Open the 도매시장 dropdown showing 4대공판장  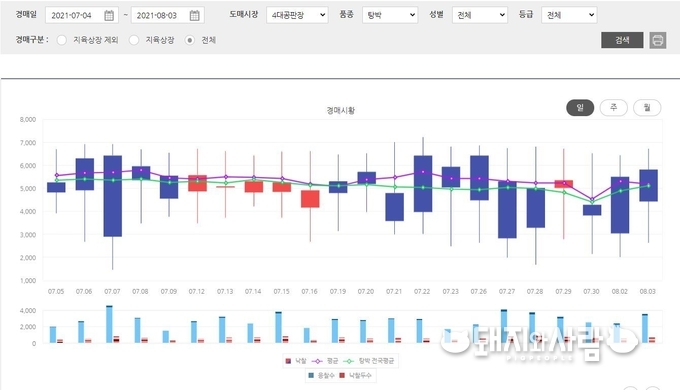[x=298, y=15]
